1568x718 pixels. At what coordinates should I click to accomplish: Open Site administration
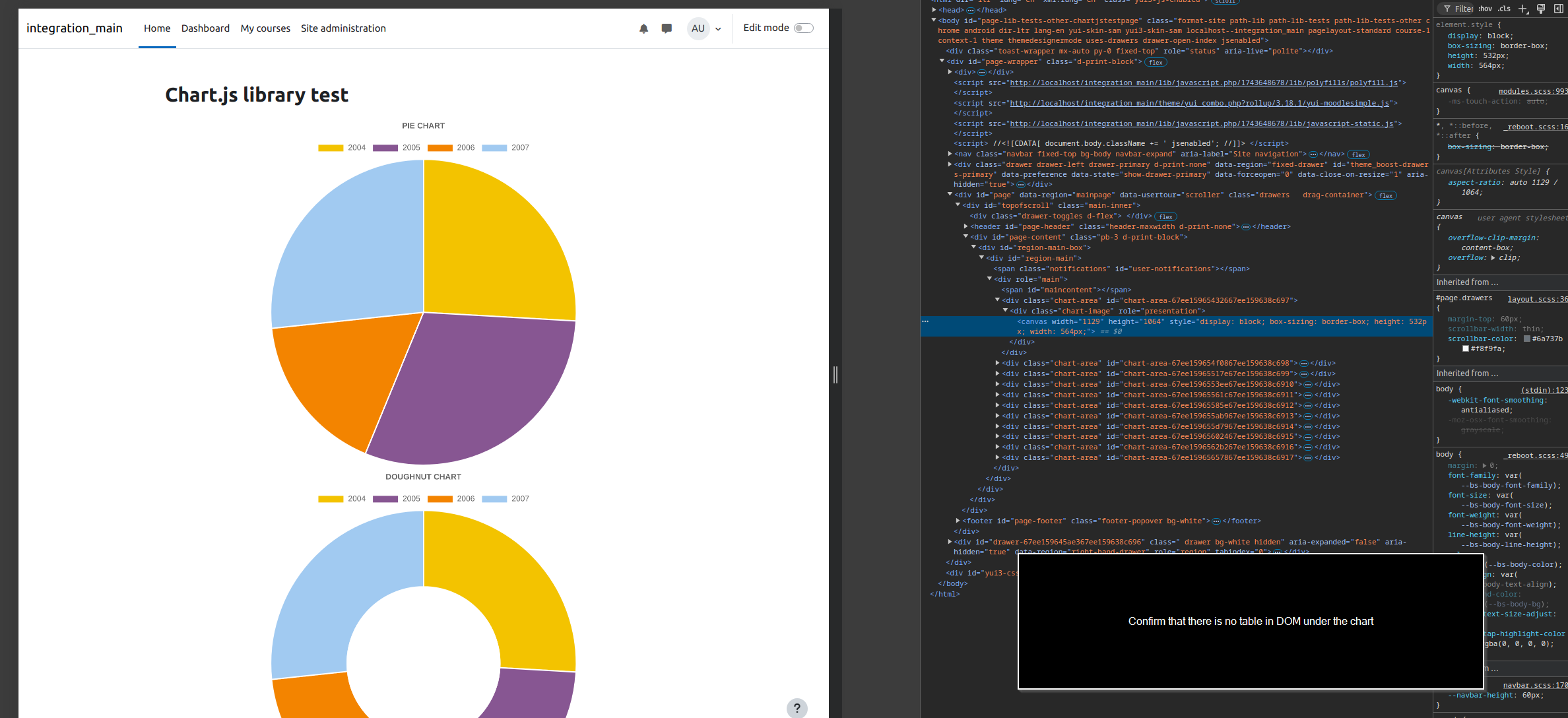[x=343, y=28]
